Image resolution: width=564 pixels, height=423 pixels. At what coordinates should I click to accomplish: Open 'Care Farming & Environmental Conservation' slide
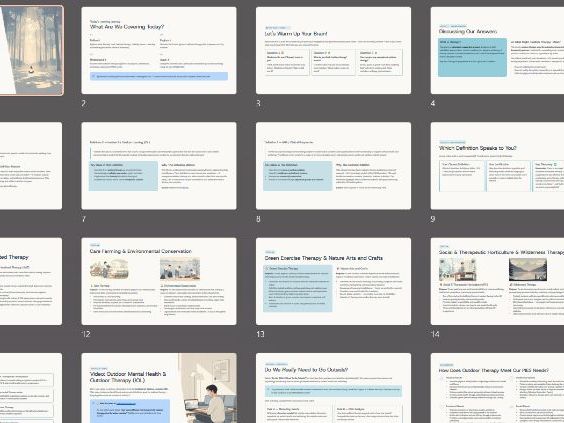(x=159, y=281)
